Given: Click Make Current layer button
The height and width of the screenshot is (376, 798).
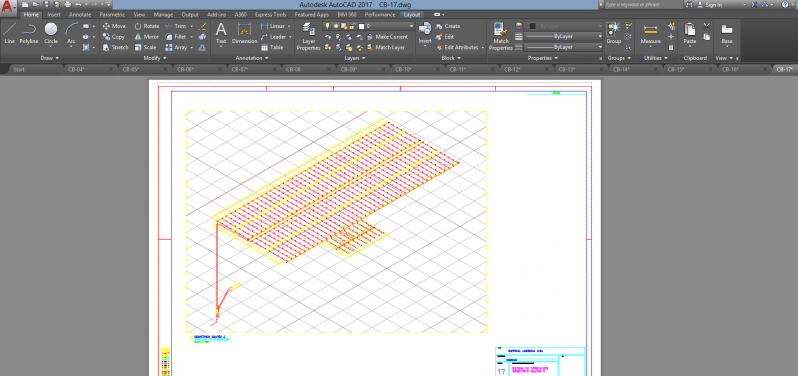Looking at the screenshot, I should (387, 37).
